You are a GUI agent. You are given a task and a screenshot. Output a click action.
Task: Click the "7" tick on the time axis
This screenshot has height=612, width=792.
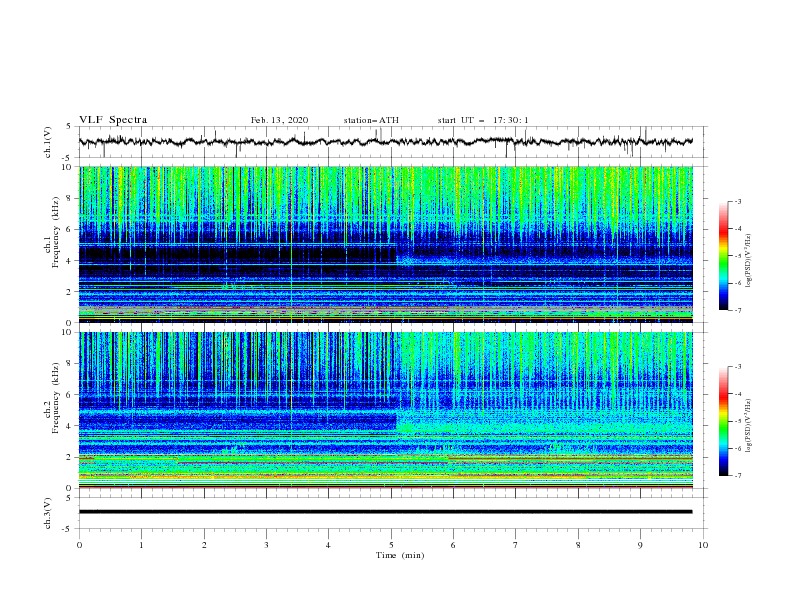[516, 545]
